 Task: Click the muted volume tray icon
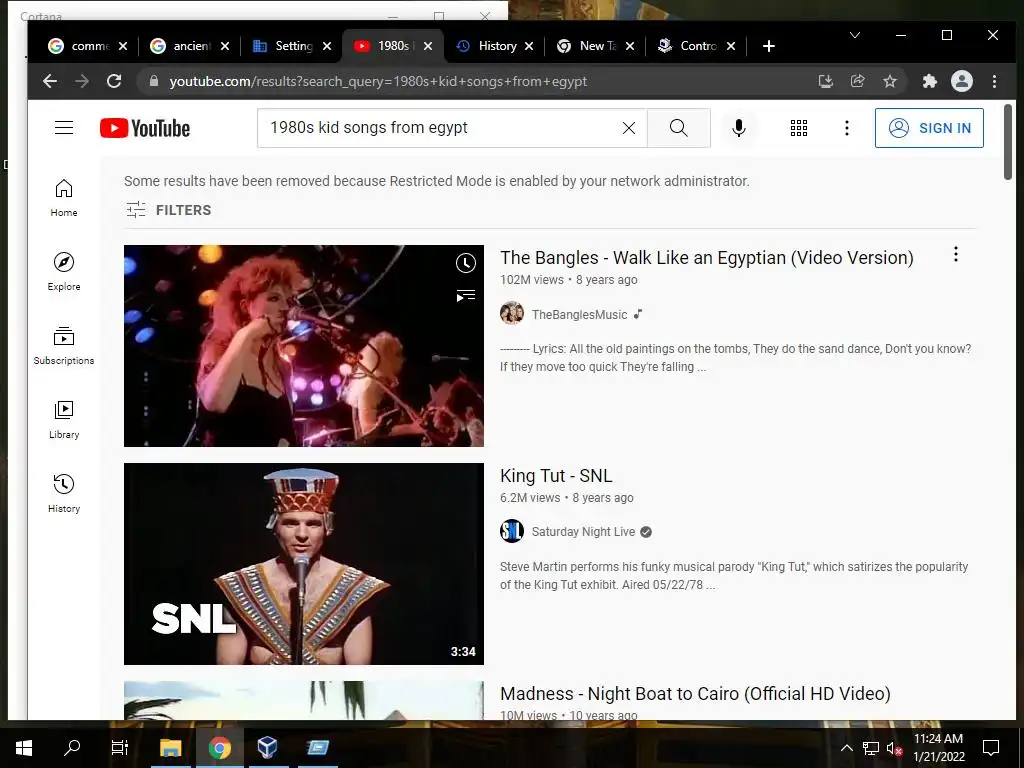click(893, 748)
